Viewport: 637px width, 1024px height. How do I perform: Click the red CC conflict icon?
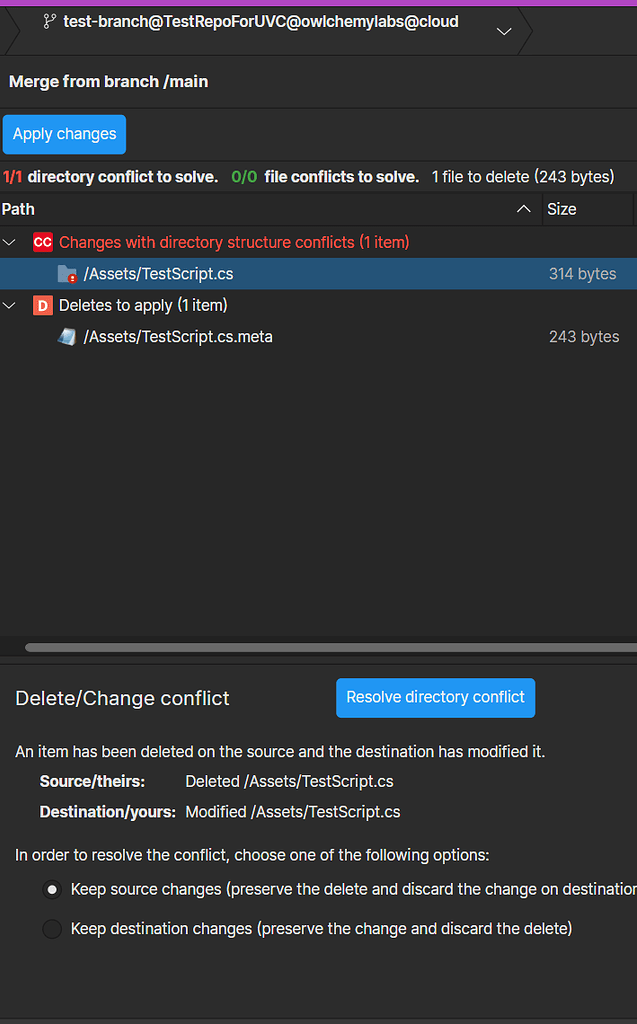(43, 242)
